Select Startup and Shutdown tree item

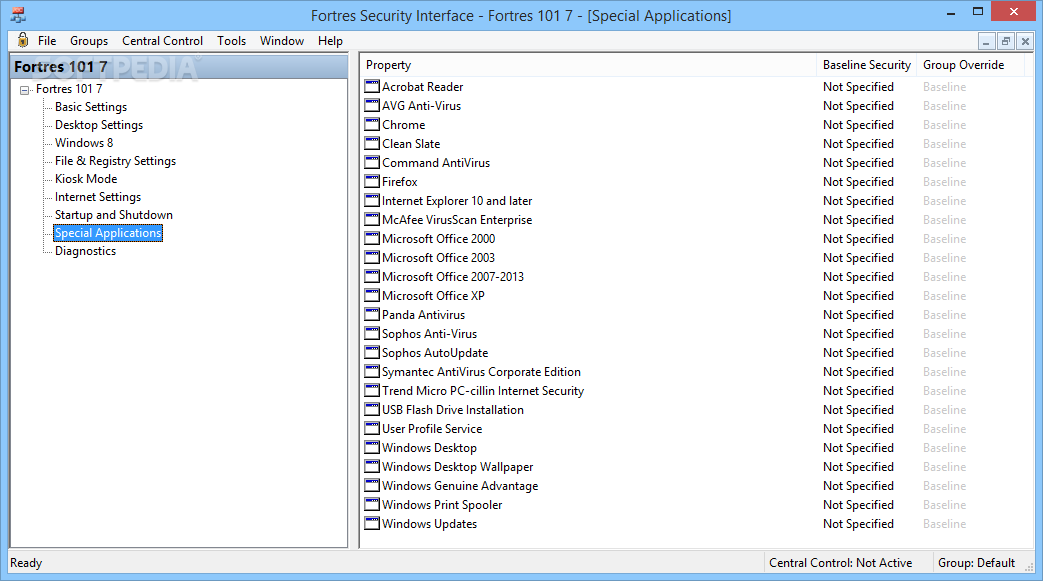(x=114, y=214)
